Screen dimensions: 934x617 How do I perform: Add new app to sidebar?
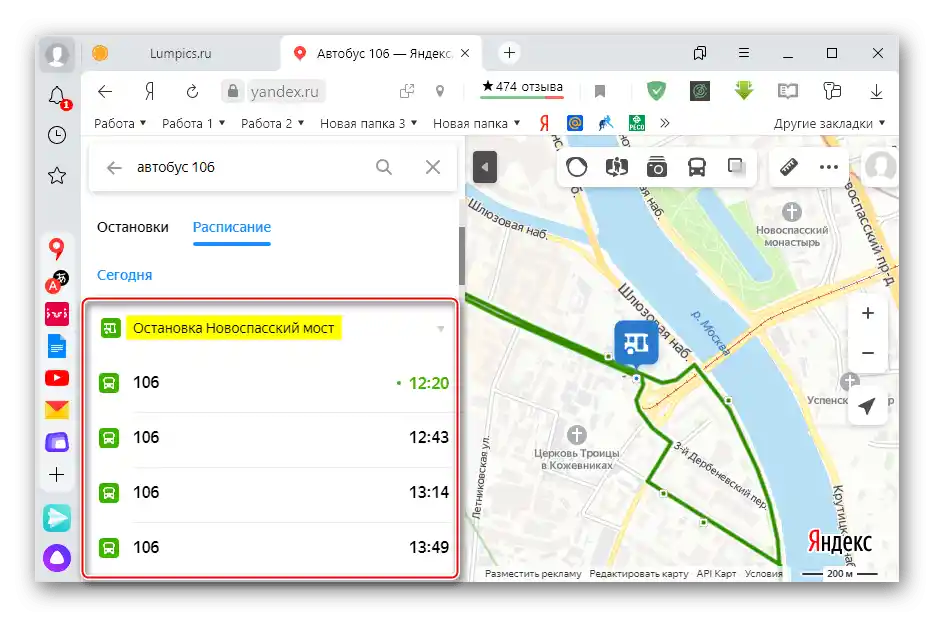click(x=57, y=475)
